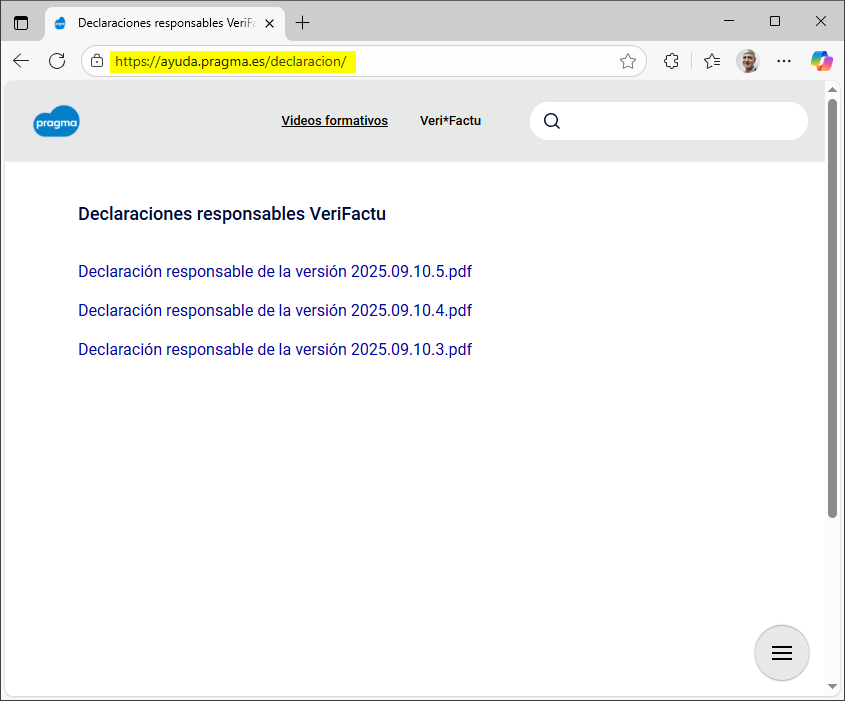Click the scrollbar up arrow
Viewport: 845px width, 701px height.
click(832, 90)
